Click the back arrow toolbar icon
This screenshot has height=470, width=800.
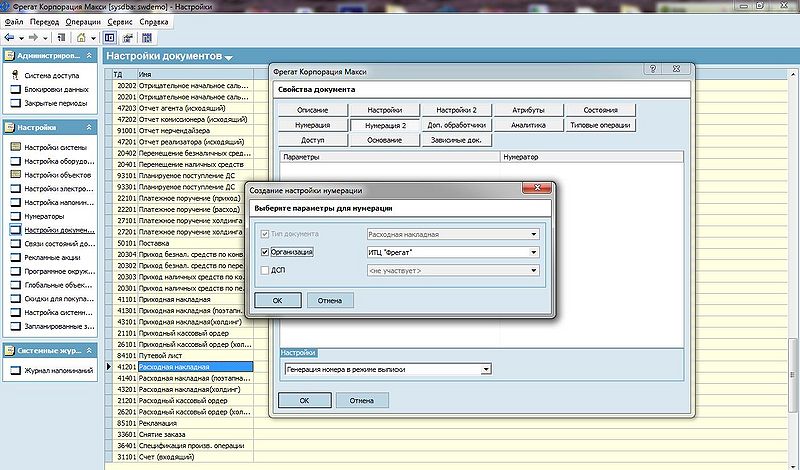[x=9, y=38]
